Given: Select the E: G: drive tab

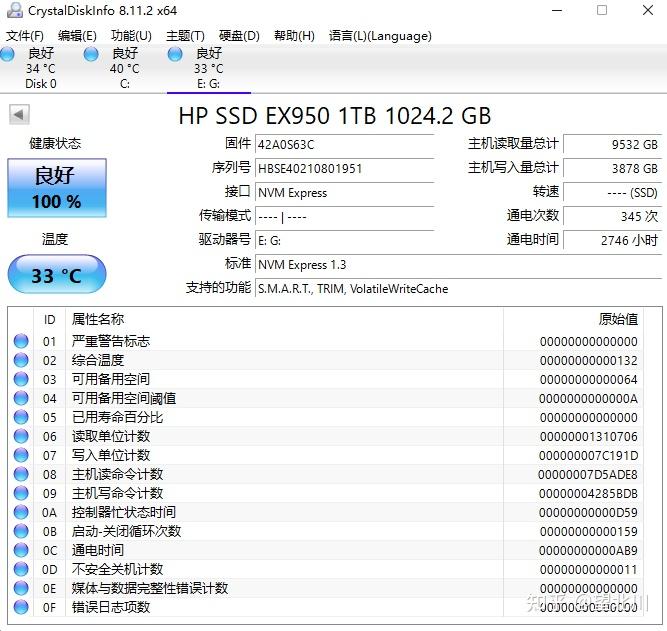Looking at the screenshot, I should coord(208,68).
